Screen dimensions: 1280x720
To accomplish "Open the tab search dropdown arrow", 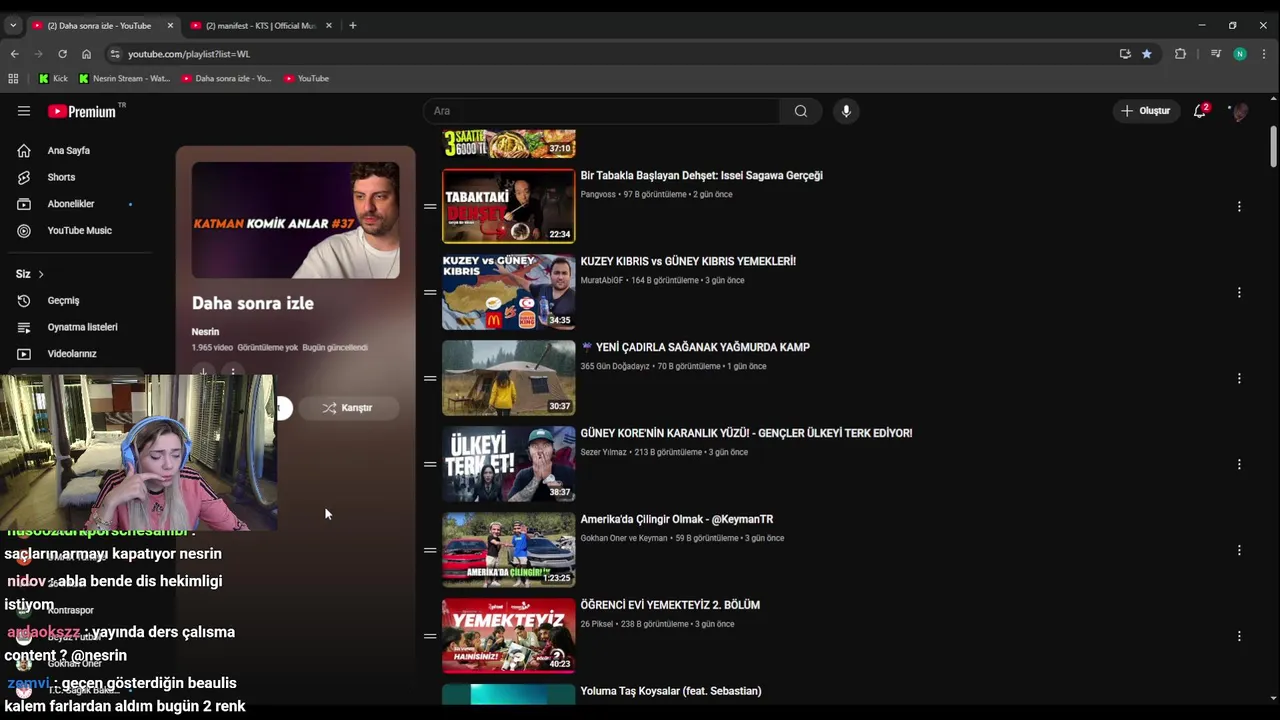I will point(13,25).
